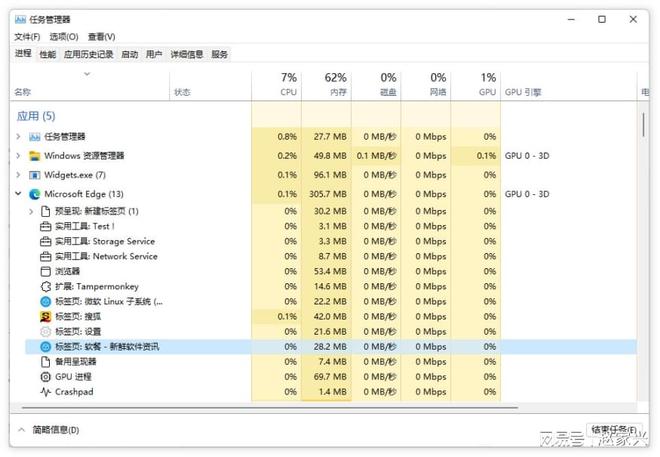
Task: Click the Microsoft Edge app icon
Action: pos(35,194)
